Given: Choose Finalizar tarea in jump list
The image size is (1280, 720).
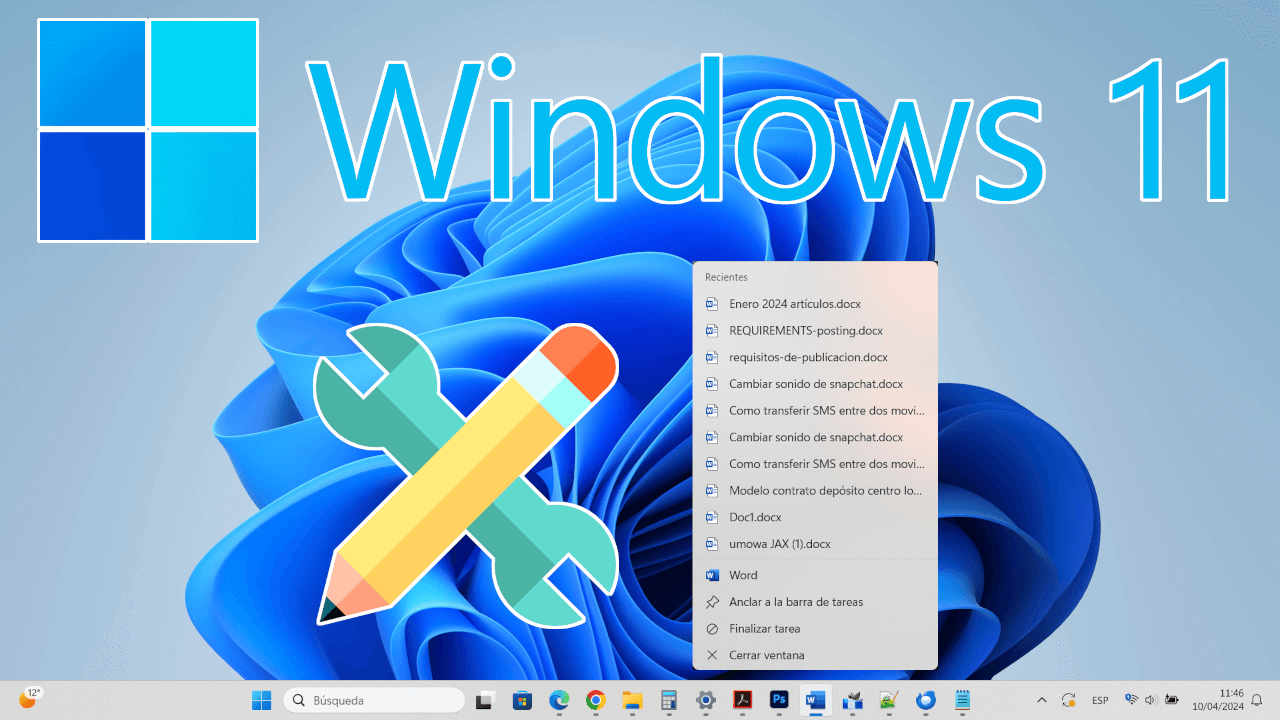Looking at the screenshot, I should (815, 629).
